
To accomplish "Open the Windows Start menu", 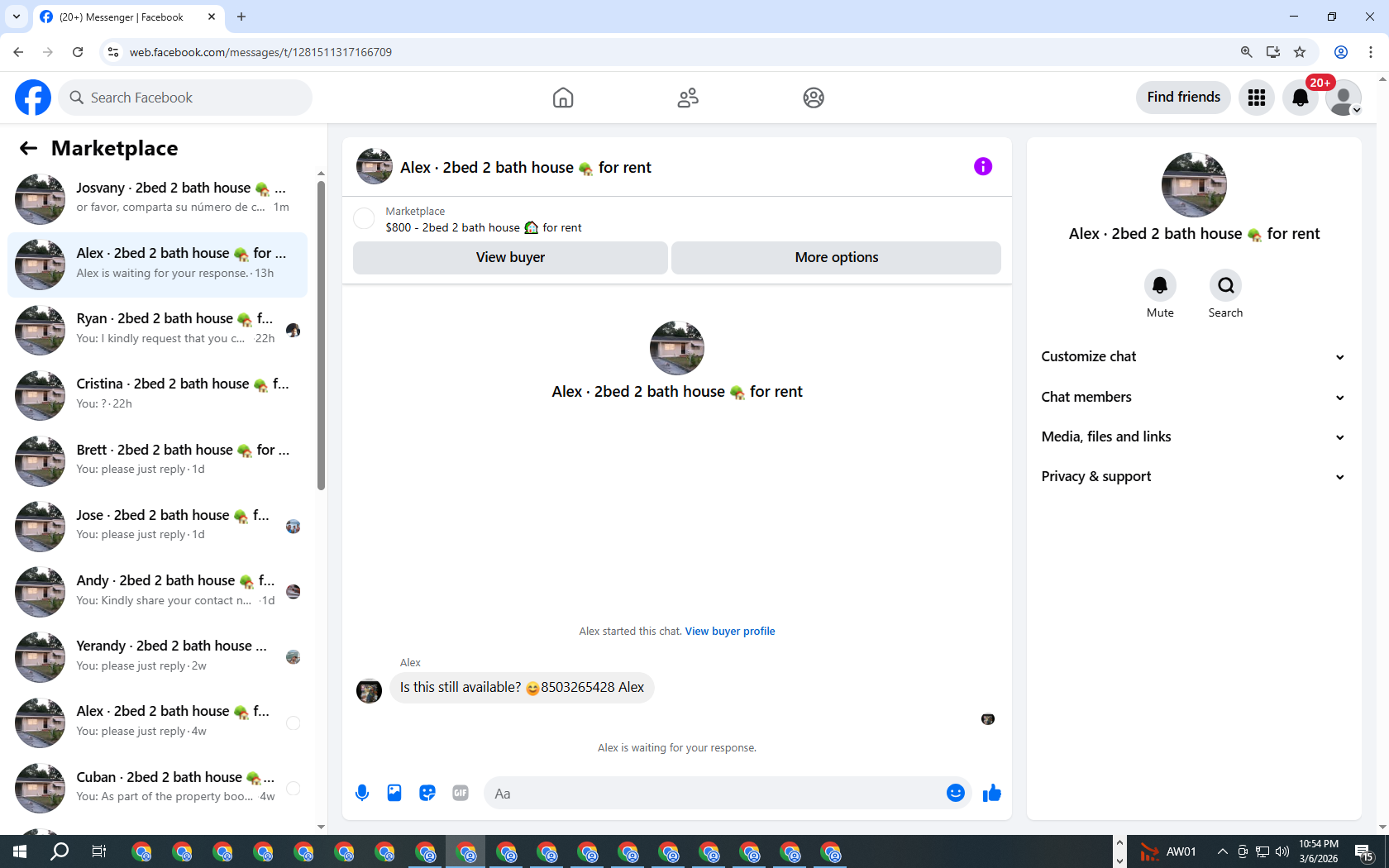I will (20, 851).
